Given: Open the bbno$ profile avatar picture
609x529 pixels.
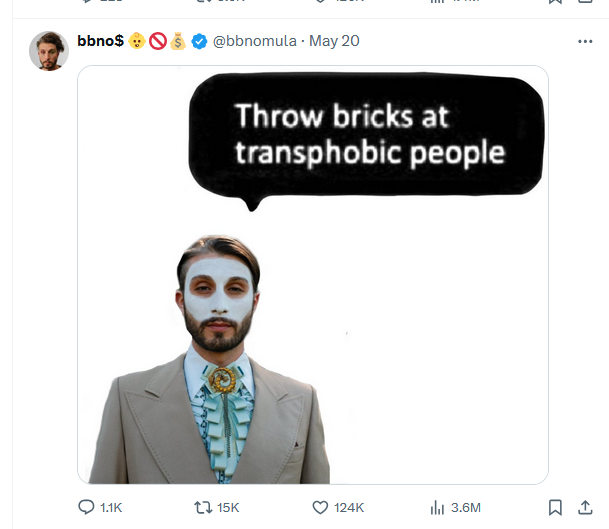Looking at the screenshot, I should pos(49,51).
